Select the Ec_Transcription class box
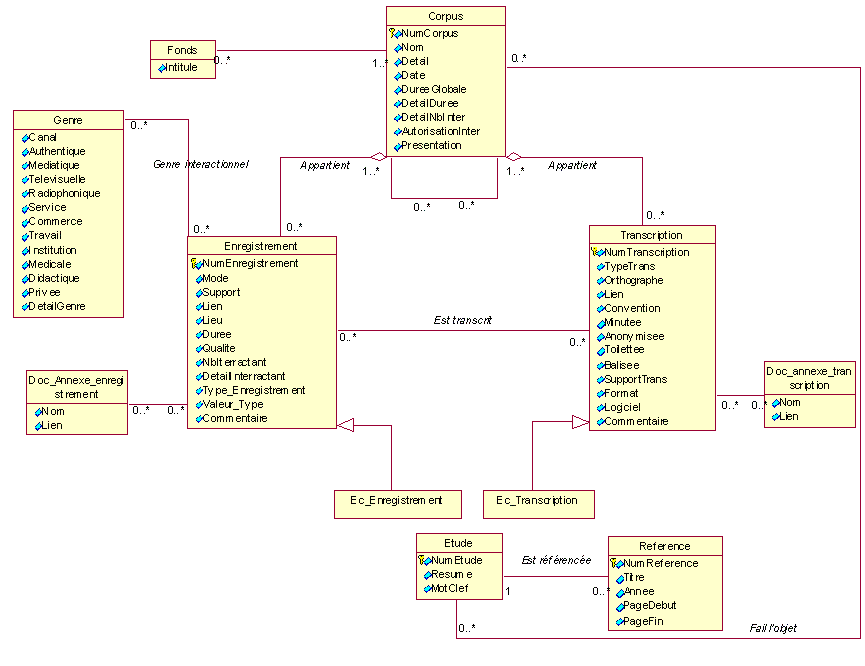 tap(538, 504)
